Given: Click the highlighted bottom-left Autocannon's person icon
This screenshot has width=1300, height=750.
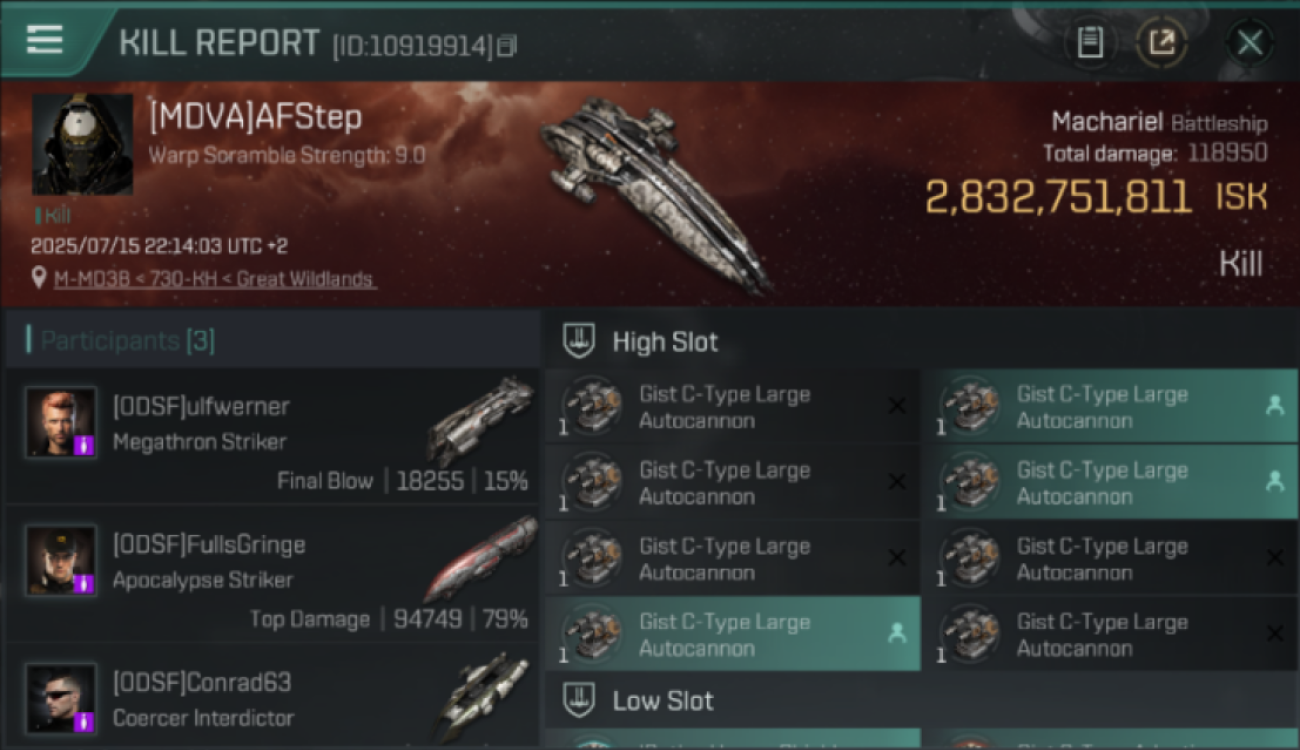Looking at the screenshot, I should pos(897,633).
